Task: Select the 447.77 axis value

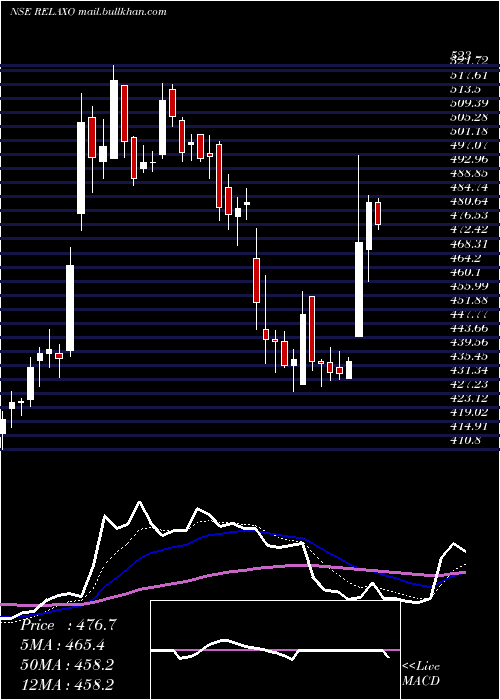Action: (x=469, y=314)
